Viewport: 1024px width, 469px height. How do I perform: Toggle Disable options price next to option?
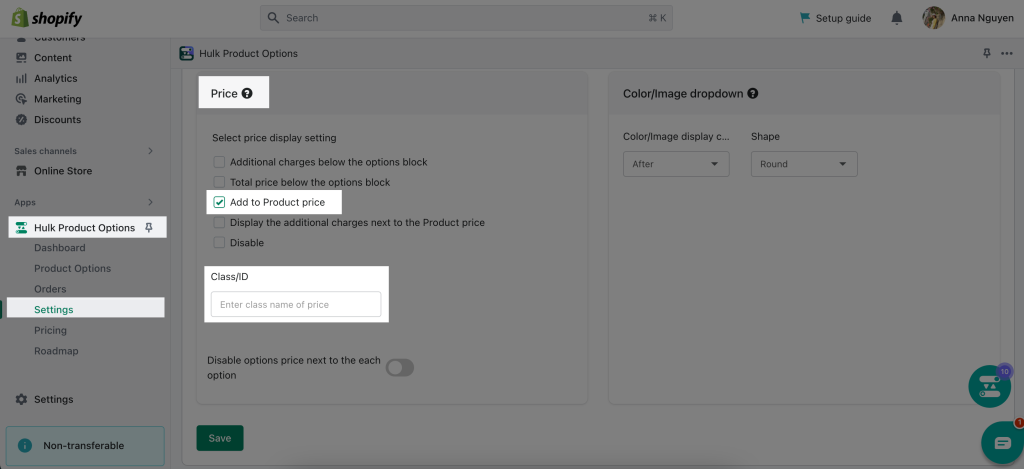coord(400,368)
